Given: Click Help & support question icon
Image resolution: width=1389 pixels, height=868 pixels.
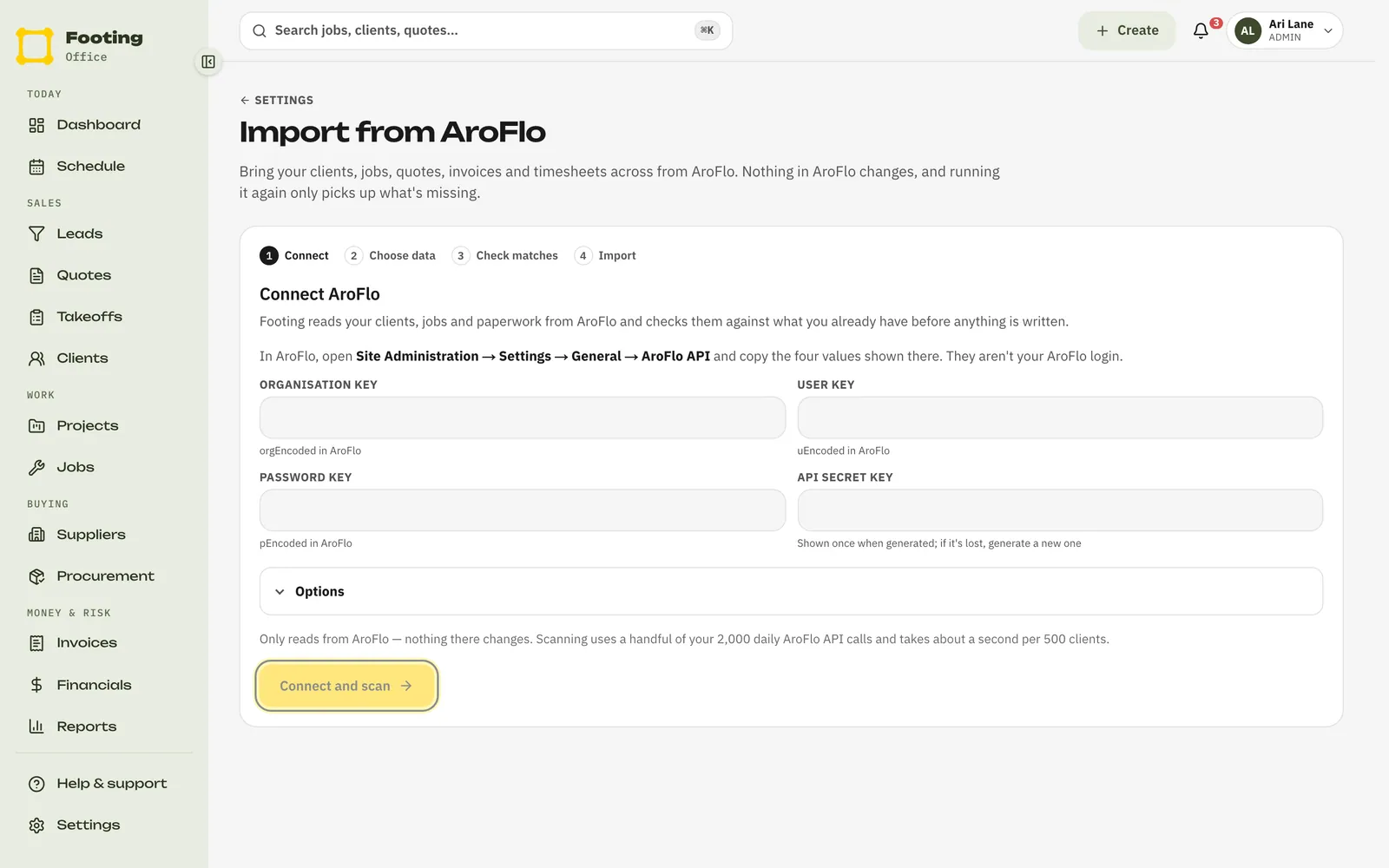Looking at the screenshot, I should (x=36, y=784).
